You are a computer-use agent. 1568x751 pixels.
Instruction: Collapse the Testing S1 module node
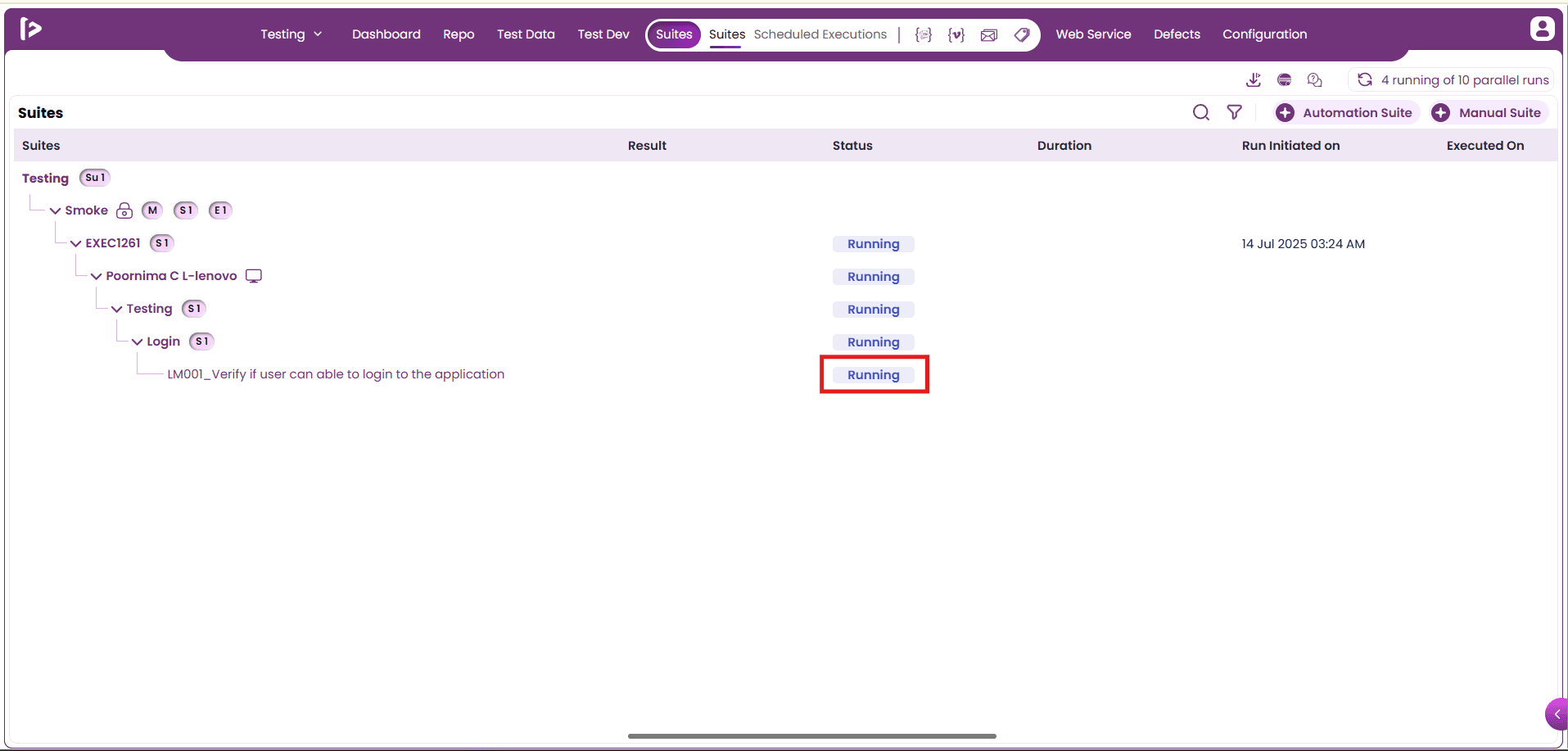click(116, 309)
